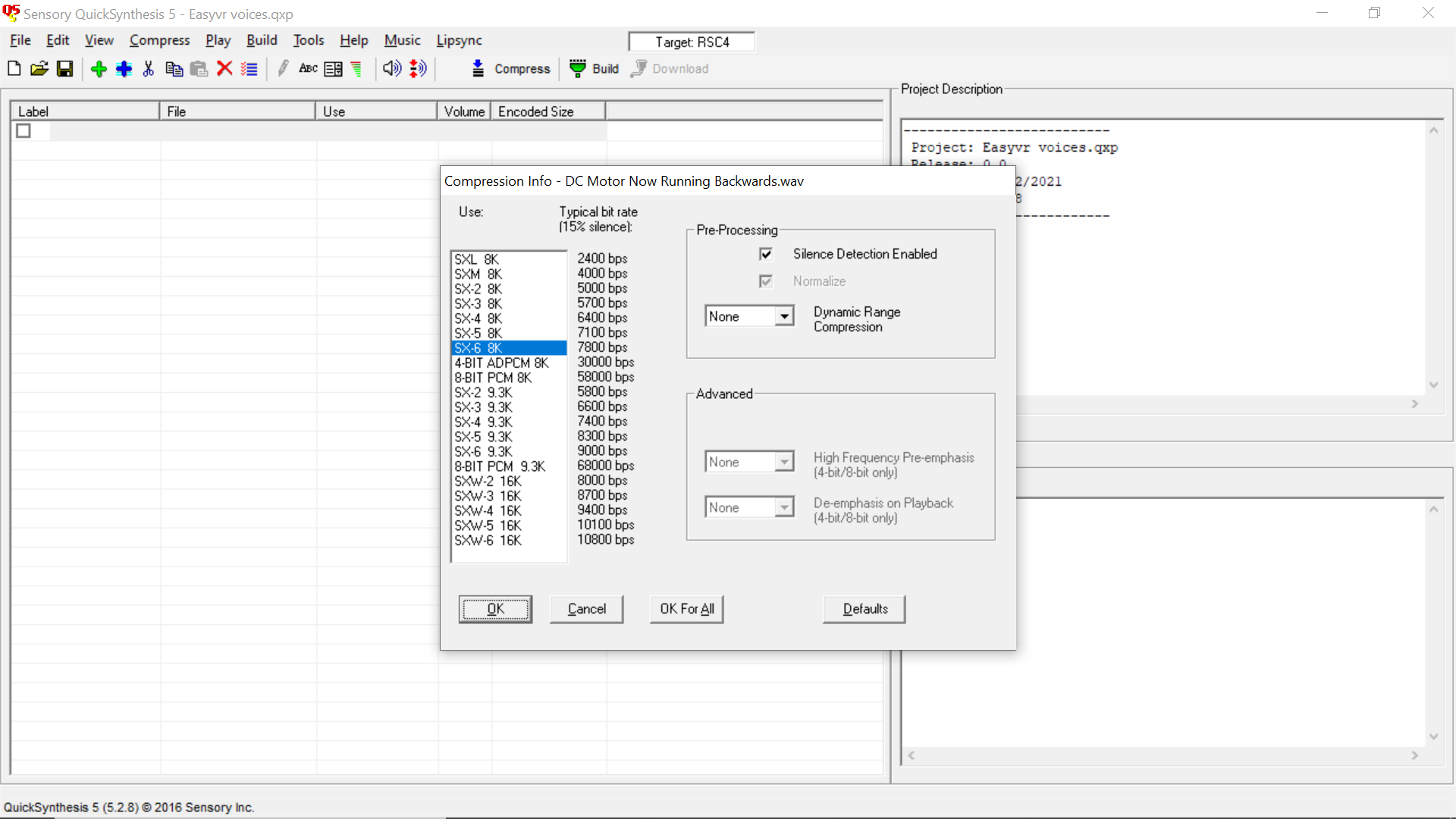Image resolution: width=1456 pixels, height=819 pixels.
Task: Restore settings with the Defaults button
Action: (864, 609)
